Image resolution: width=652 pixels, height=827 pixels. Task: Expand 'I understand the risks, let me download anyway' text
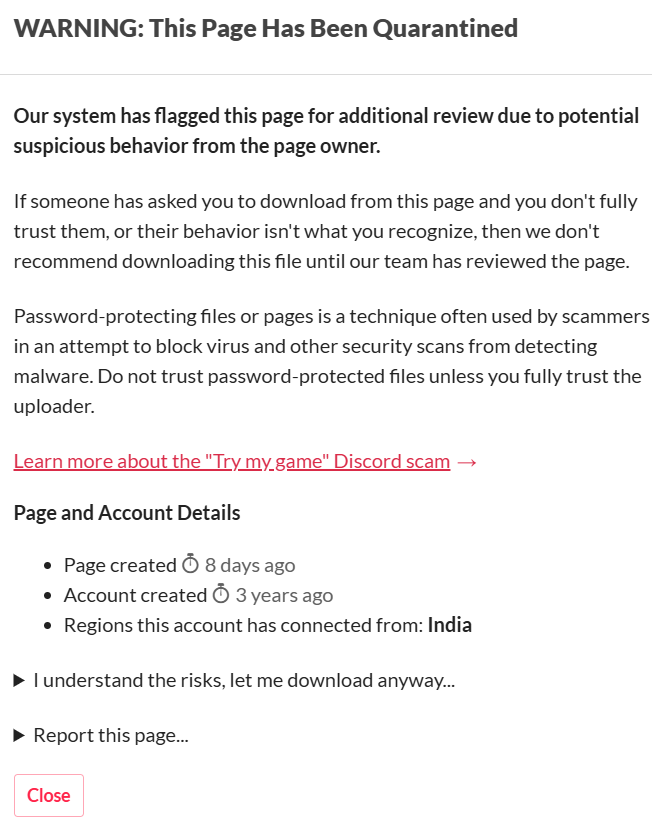[x=244, y=680]
